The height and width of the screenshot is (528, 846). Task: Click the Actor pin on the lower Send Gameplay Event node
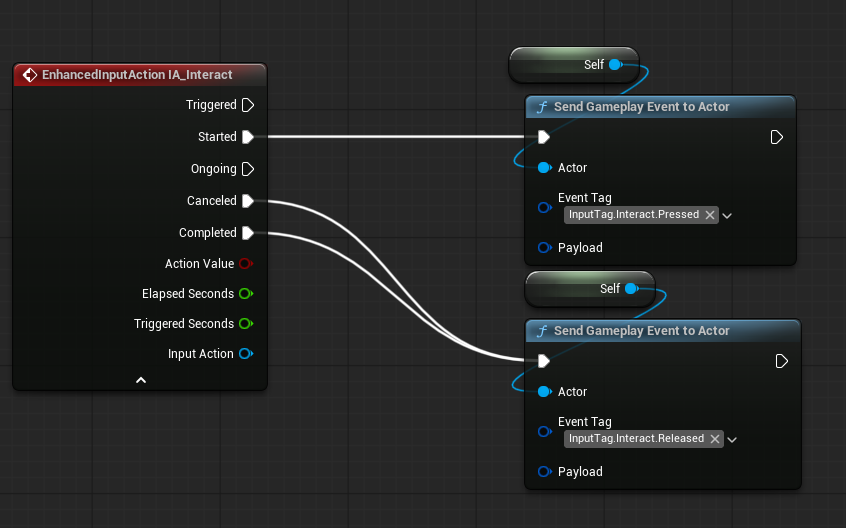coord(544,392)
